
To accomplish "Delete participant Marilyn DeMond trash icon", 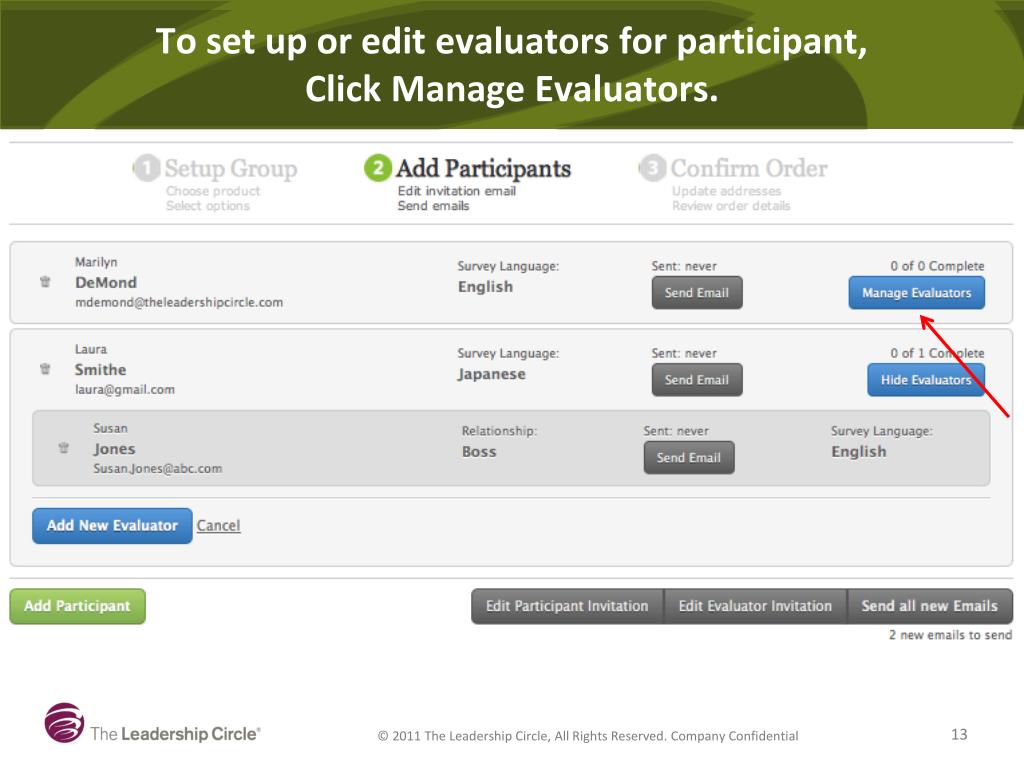I will point(45,282).
